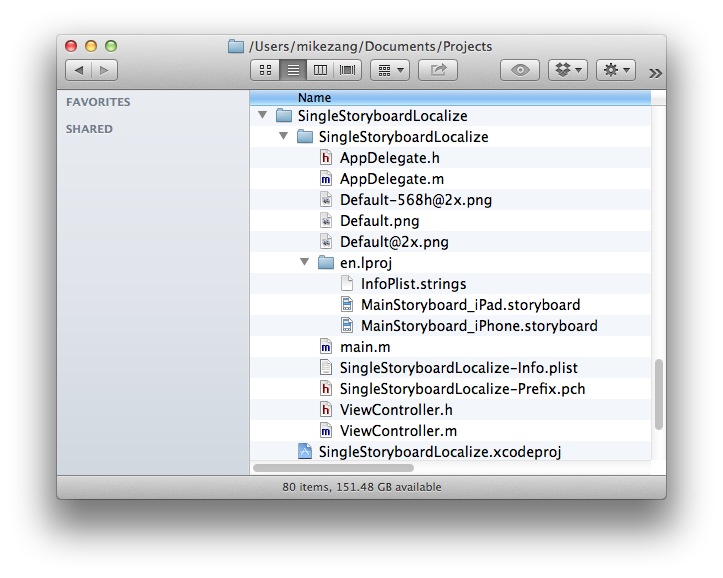Collapse the nested SingleStoryboardLocalize folder
Image resolution: width=723 pixels, height=578 pixels.
[284, 136]
